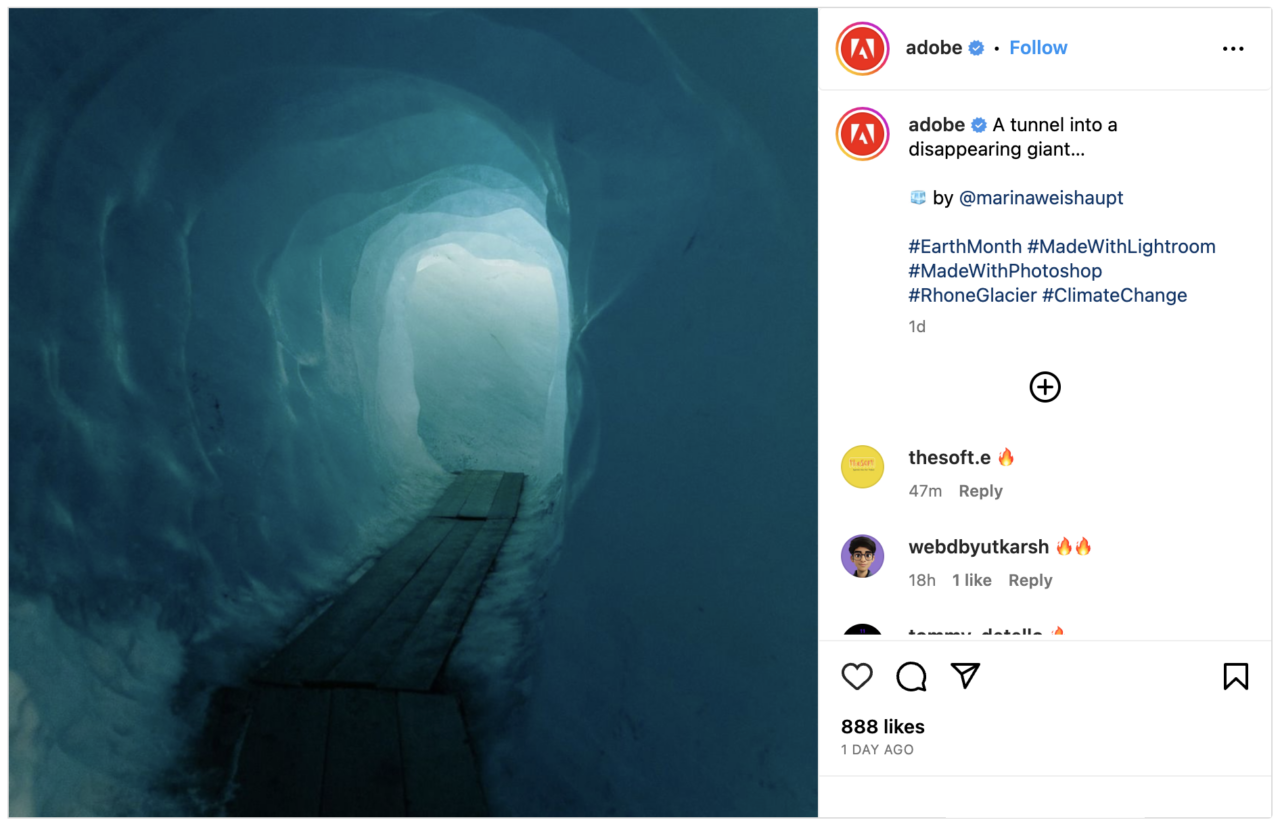Image resolution: width=1280 pixels, height=824 pixels.
Task: Click the circular plus icon below the caption
Action: pyautogui.click(x=1044, y=387)
